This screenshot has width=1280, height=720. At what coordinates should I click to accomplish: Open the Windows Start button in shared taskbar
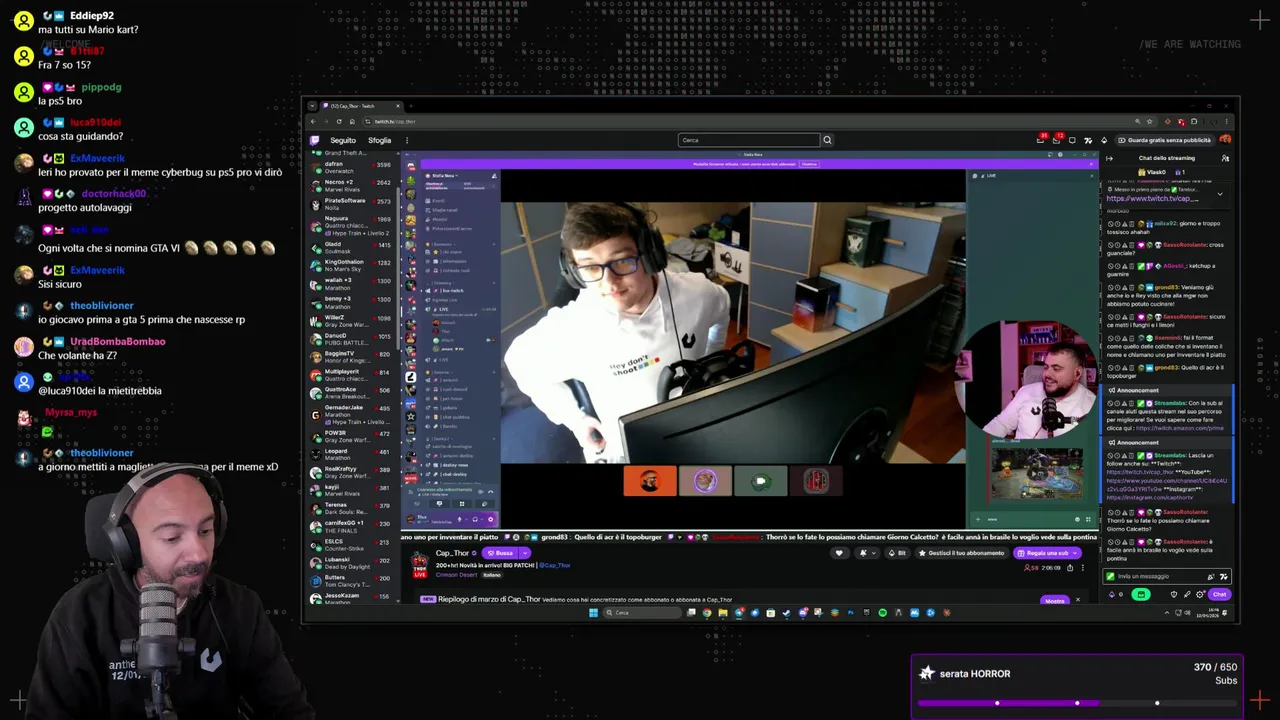(x=593, y=613)
